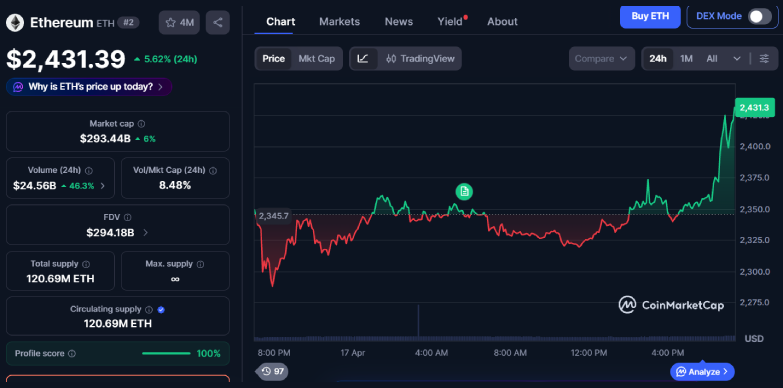
Task: Switch to the Chart tab
Action: click(281, 21)
